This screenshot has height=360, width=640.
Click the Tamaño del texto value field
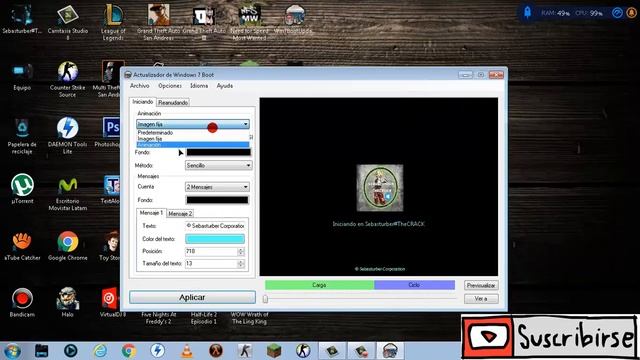[211, 264]
